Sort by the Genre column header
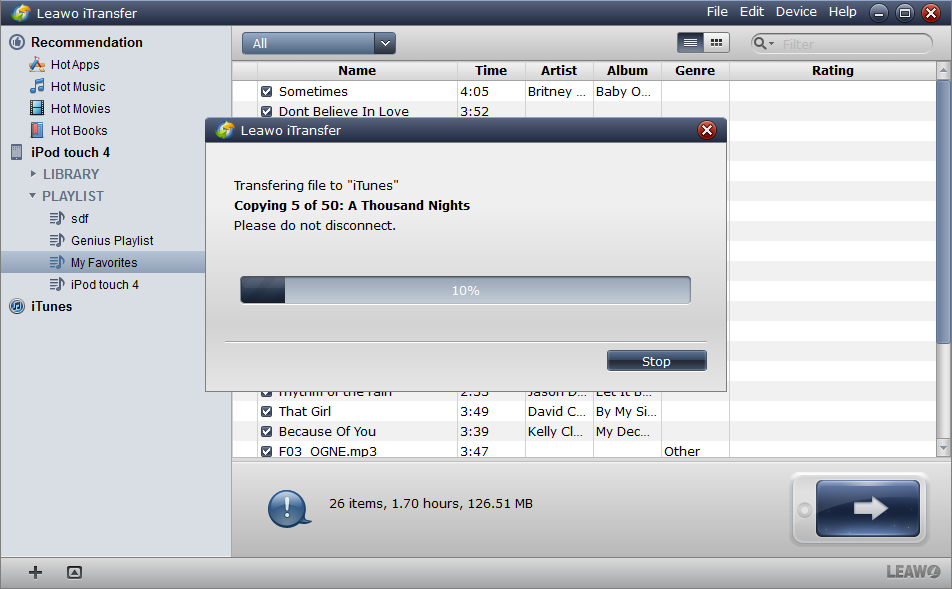 click(695, 70)
